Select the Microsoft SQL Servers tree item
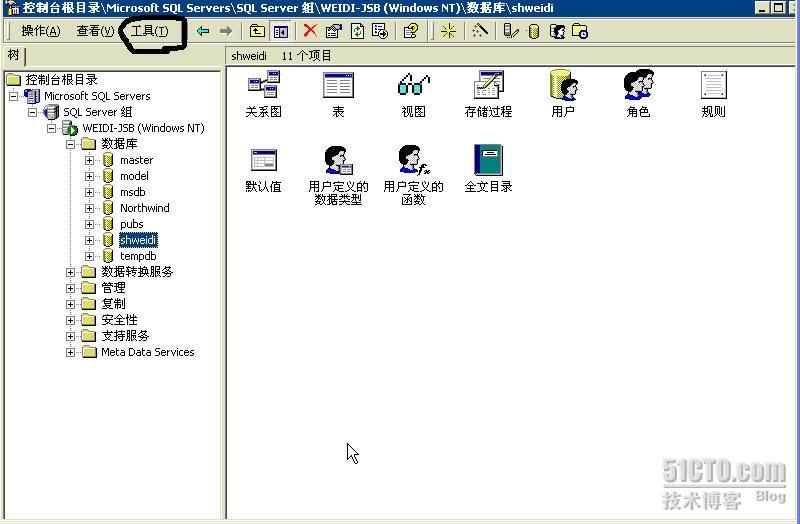Viewport: 800px width, 524px height. [x=97, y=96]
